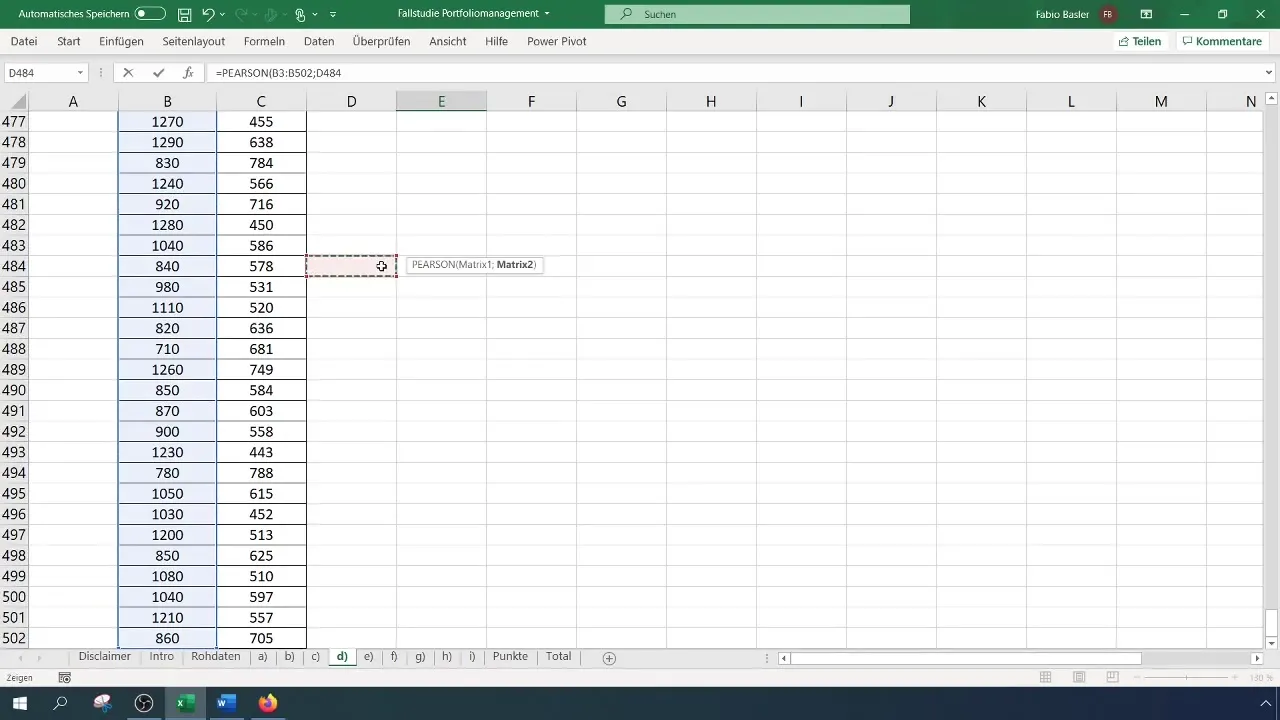The height and width of the screenshot is (720, 1280).
Task: Open the Formeln ribbon tab
Action: click(x=264, y=41)
